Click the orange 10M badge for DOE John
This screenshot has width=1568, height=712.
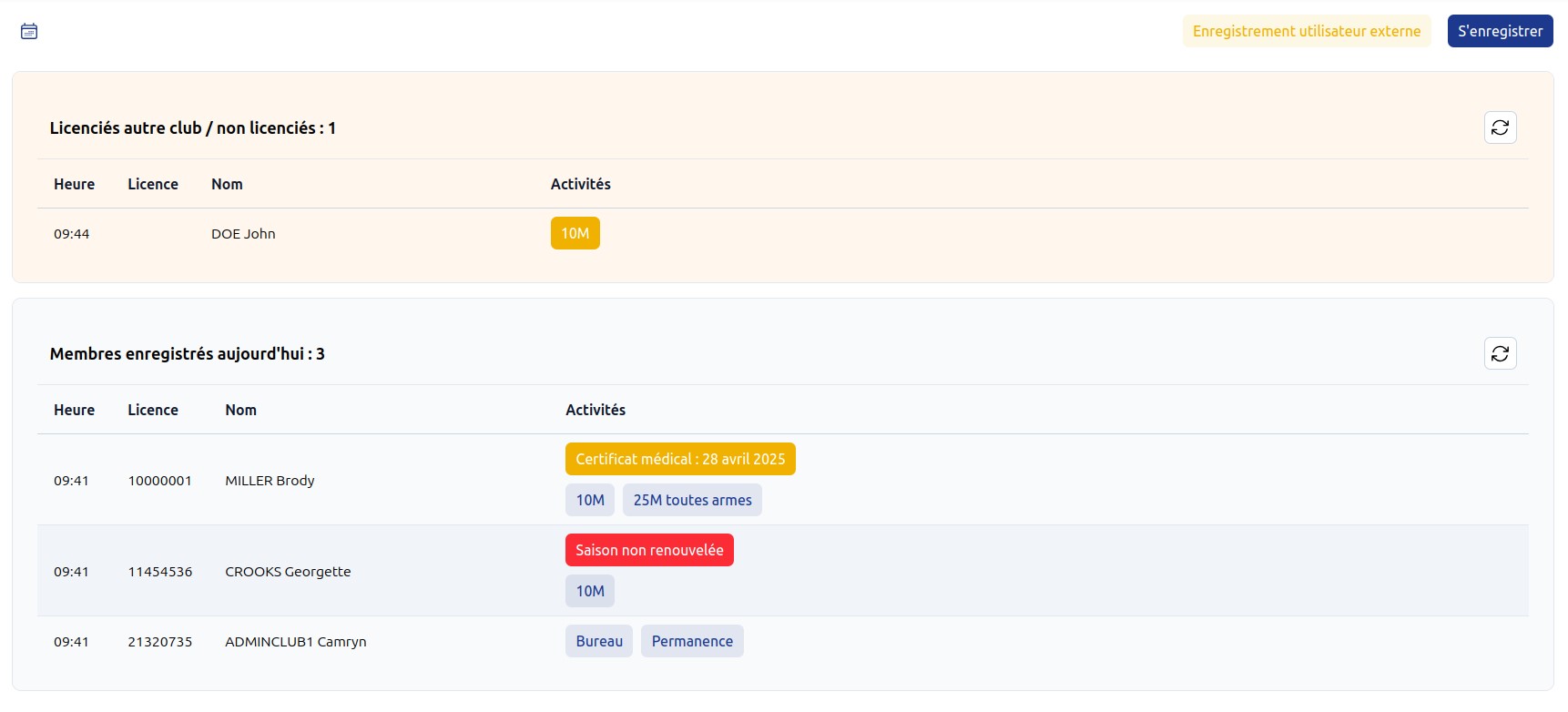(575, 233)
